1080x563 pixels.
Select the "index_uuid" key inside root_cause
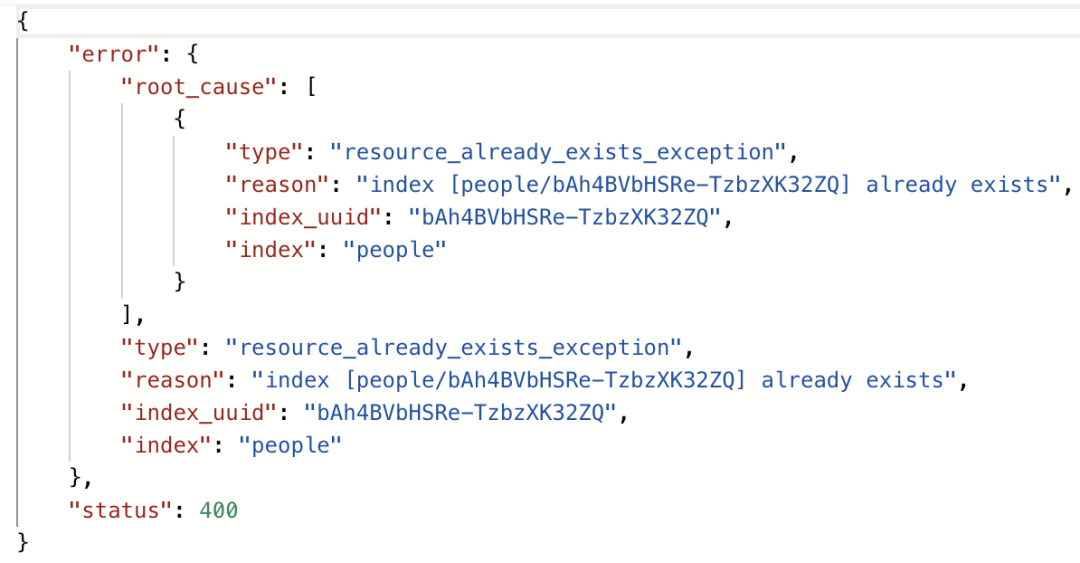click(304, 217)
